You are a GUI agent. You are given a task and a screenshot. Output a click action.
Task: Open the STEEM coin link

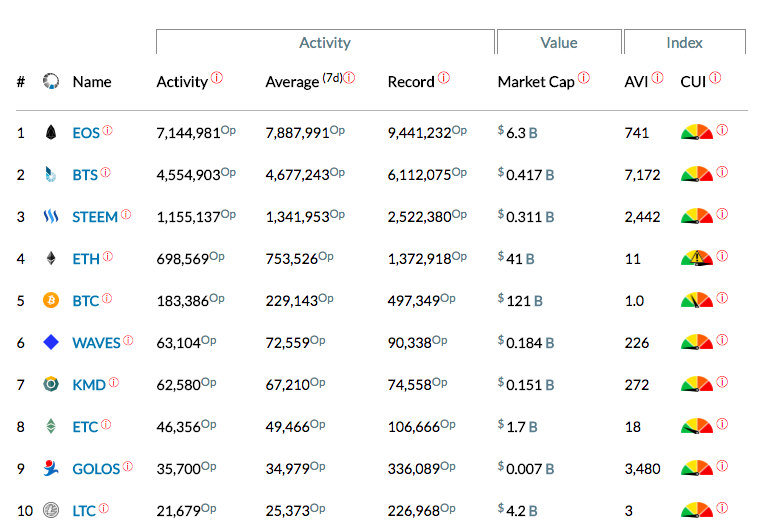95,217
